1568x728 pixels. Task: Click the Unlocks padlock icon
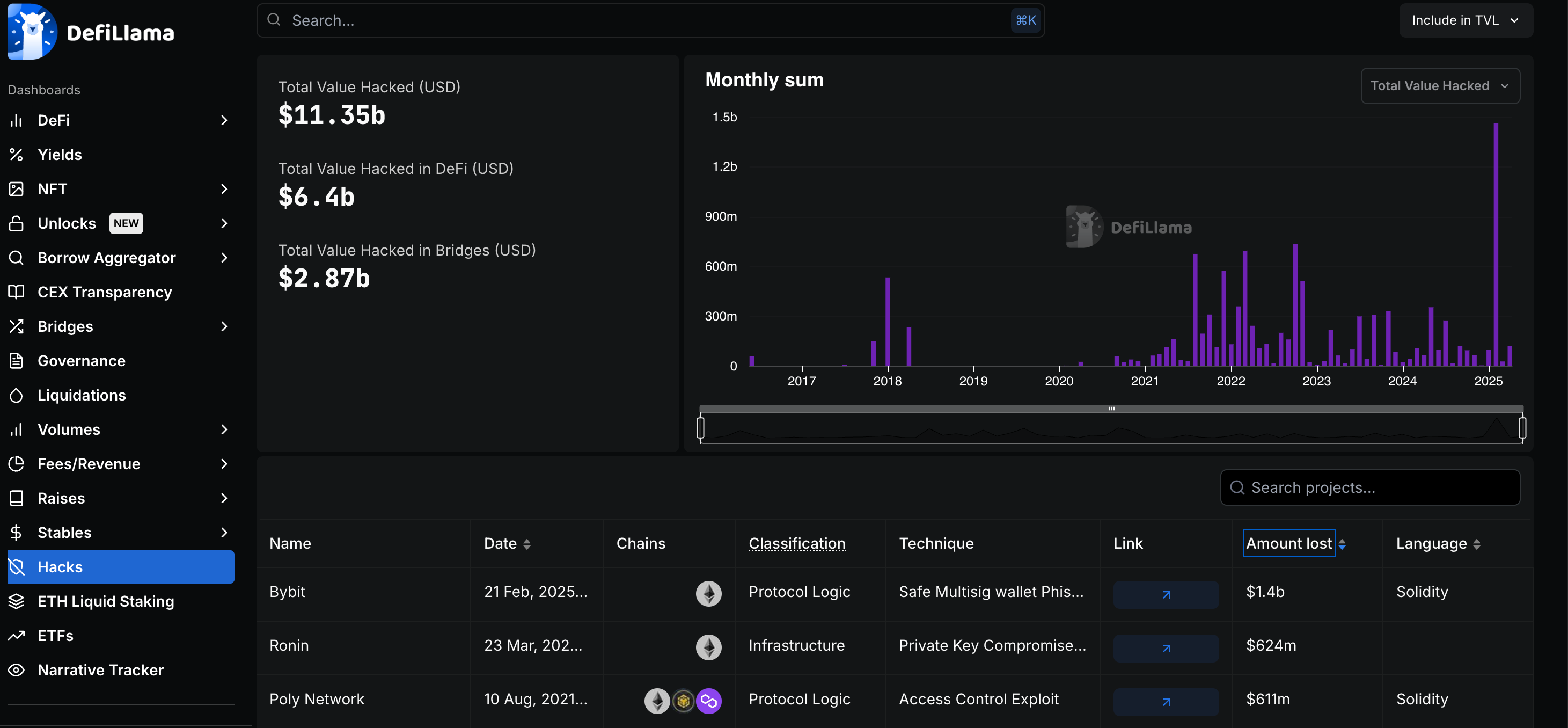[x=17, y=223]
